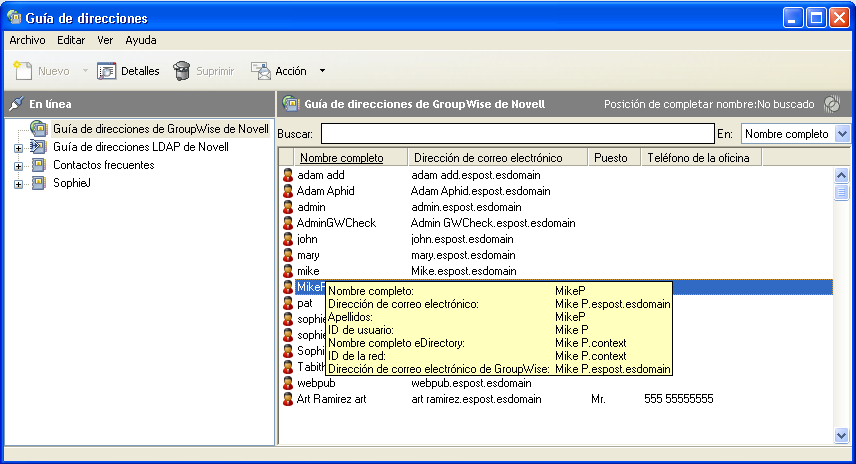Click the user icon next to admin
Image resolution: width=856 pixels, height=464 pixels.
pyautogui.click(x=288, y=207)
